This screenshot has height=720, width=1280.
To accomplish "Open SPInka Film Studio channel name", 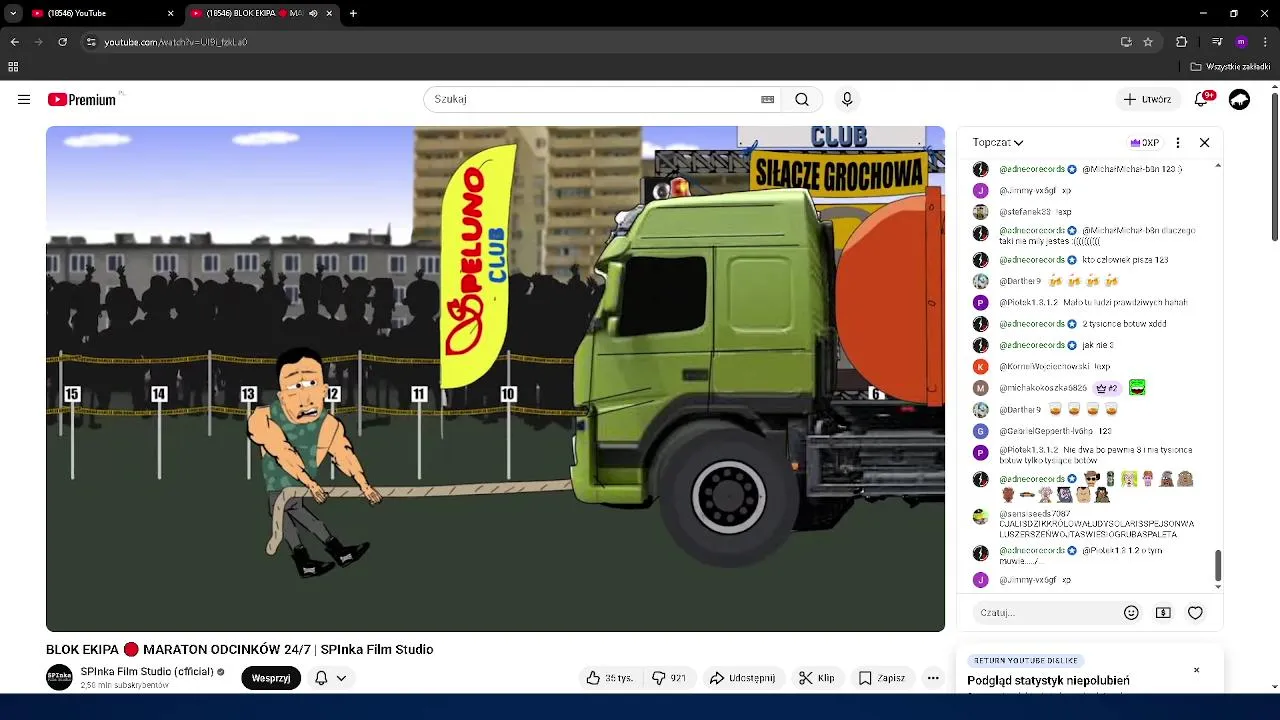I will (146, 672).
